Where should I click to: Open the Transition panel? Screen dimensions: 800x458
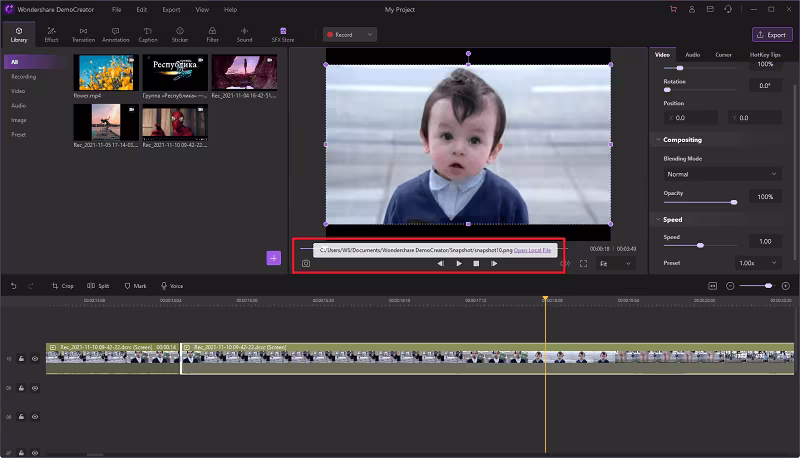click(x=83, y=35)
